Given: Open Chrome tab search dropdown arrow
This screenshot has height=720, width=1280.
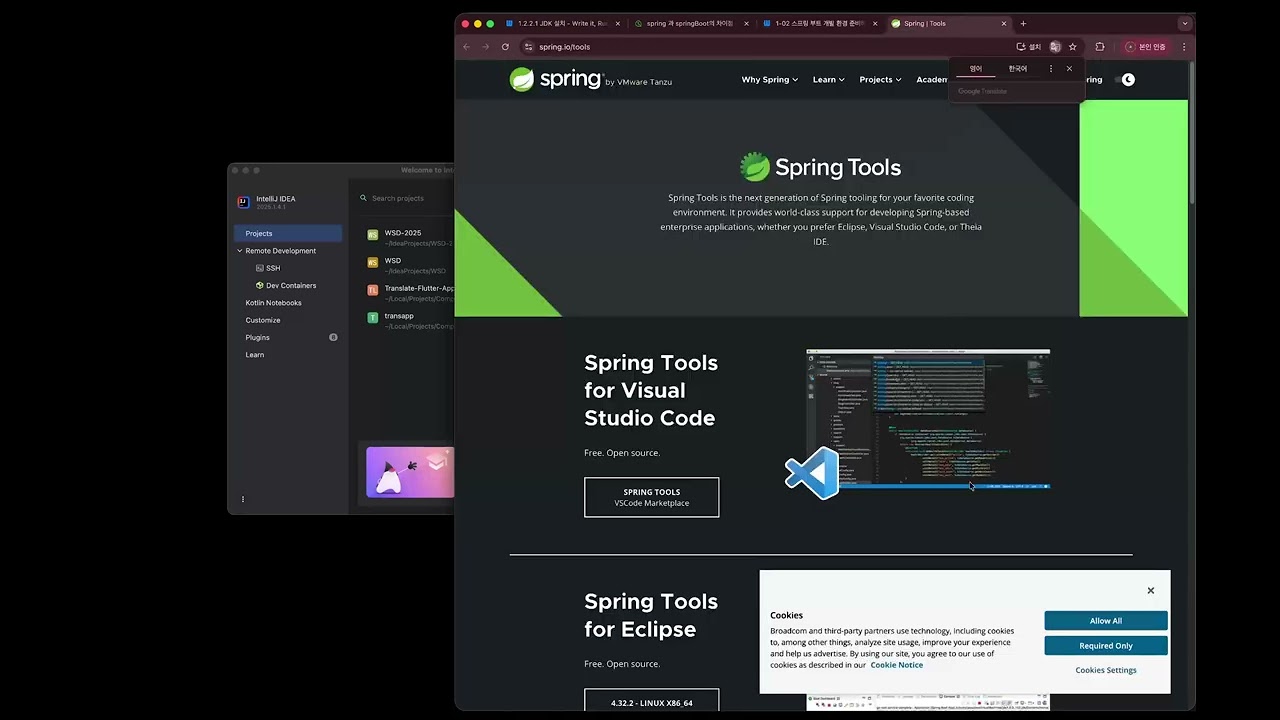Looking at the screenshot, I should [x=1185, y=23].
